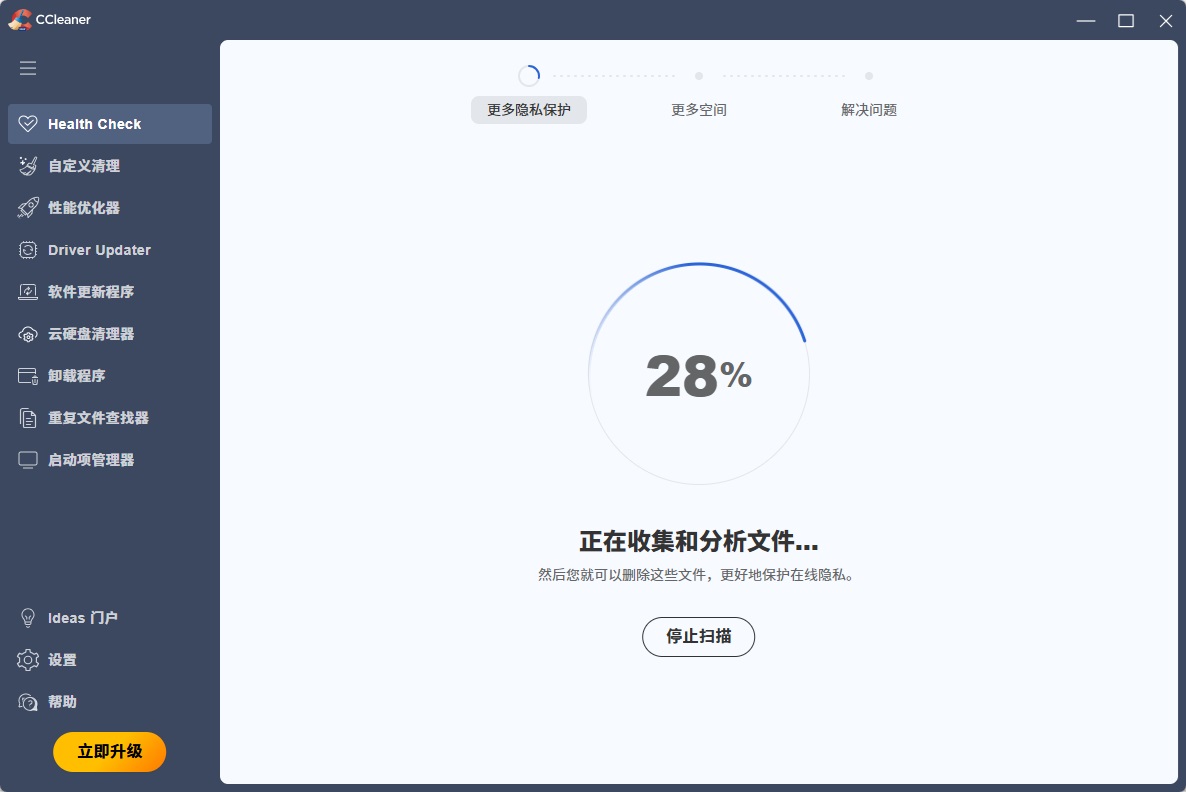Switch to the 更多隐私保护 tab
This screenshot has height=792, width=1186.
pos(528,110)
